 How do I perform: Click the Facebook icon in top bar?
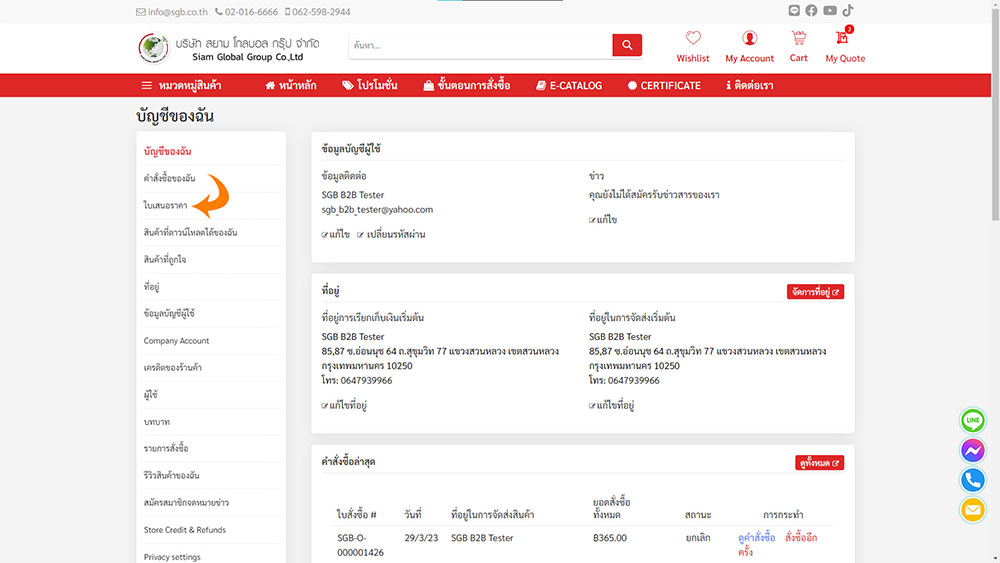pos(811,11)
